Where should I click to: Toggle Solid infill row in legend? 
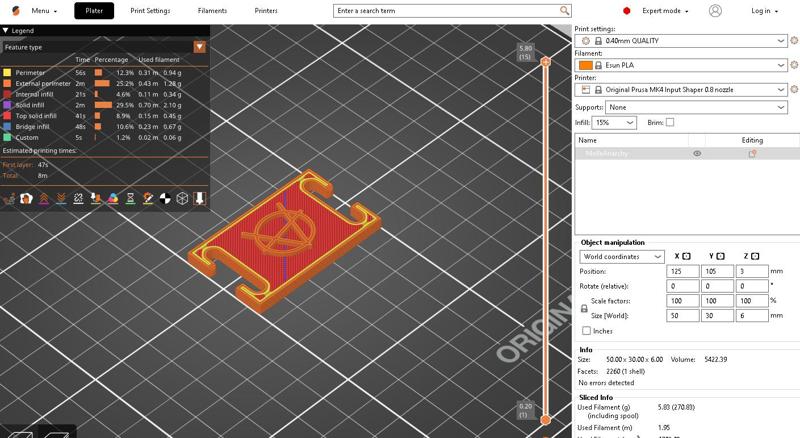click(x=104, y=105)
